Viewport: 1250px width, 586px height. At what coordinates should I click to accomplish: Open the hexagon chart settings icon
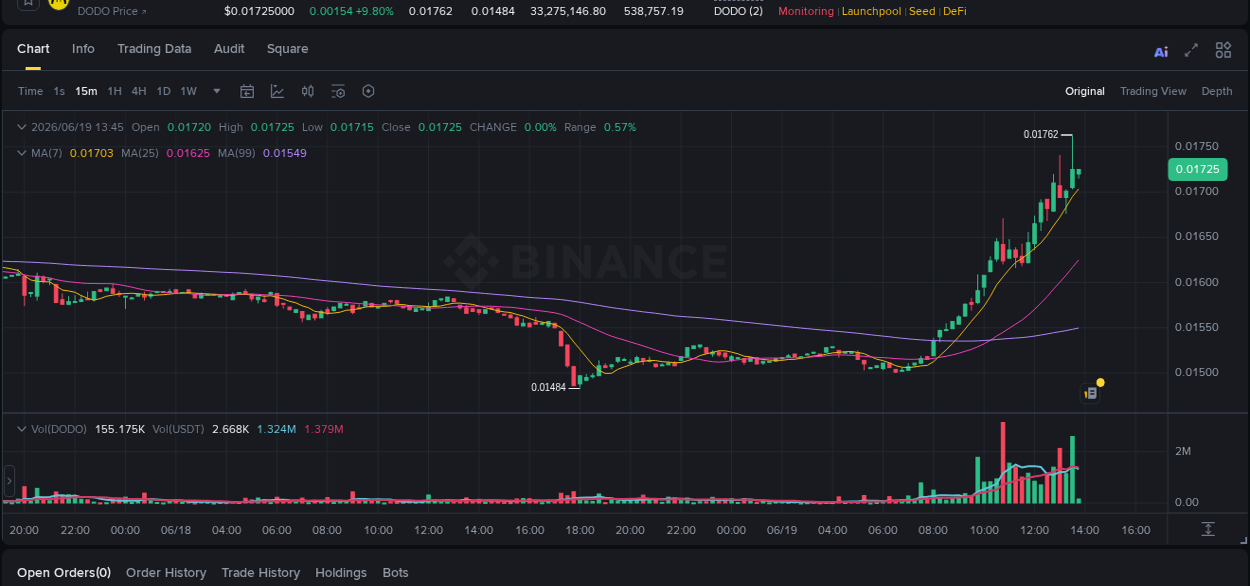coord(368,91)
